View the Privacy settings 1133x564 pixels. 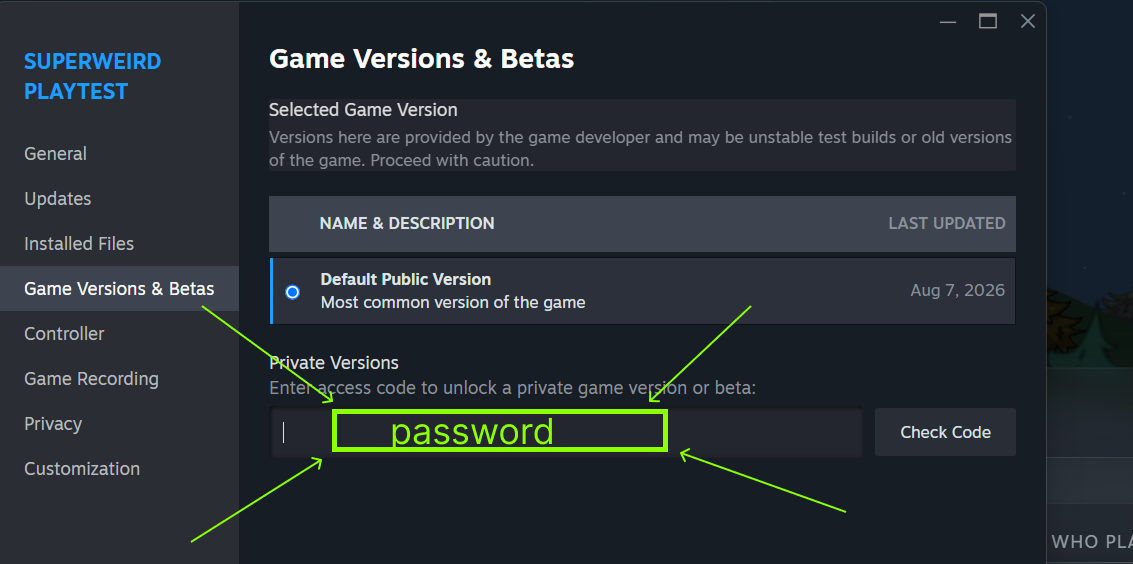click(x=53, y=423)
